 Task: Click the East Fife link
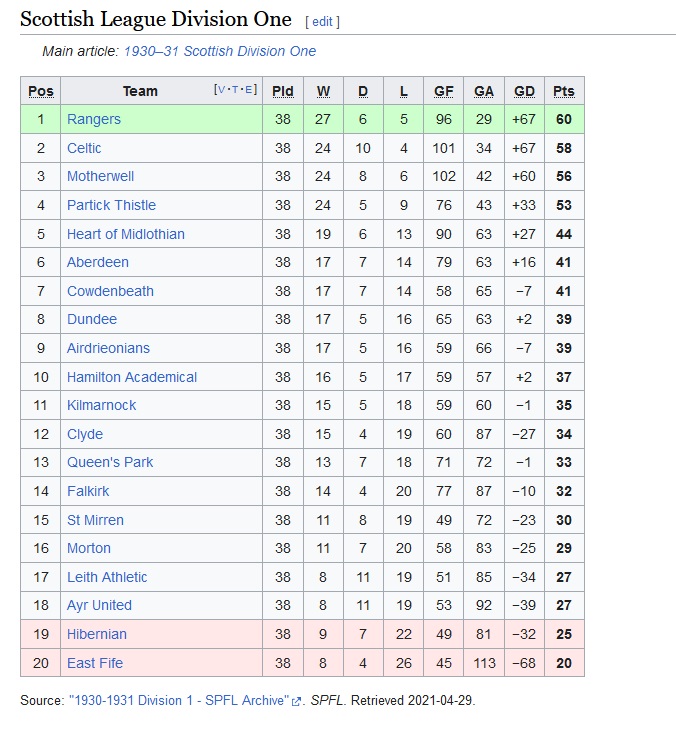tap(95, 663)
